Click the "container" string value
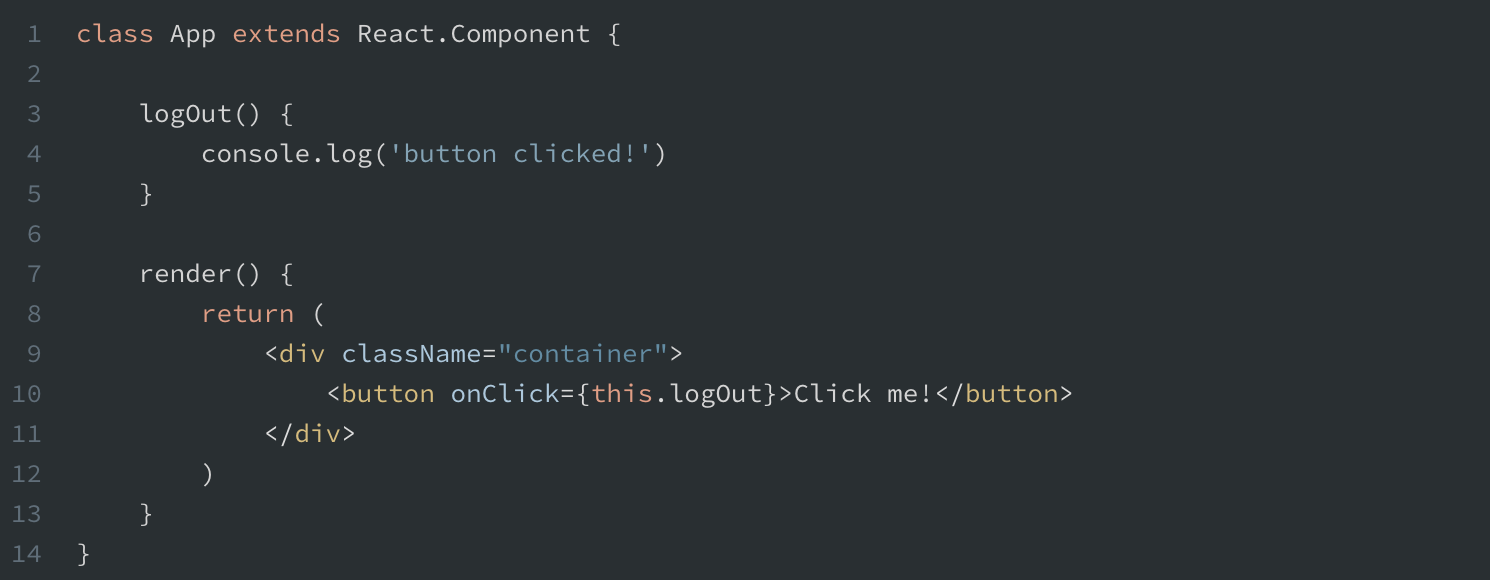 click(583, 354)
